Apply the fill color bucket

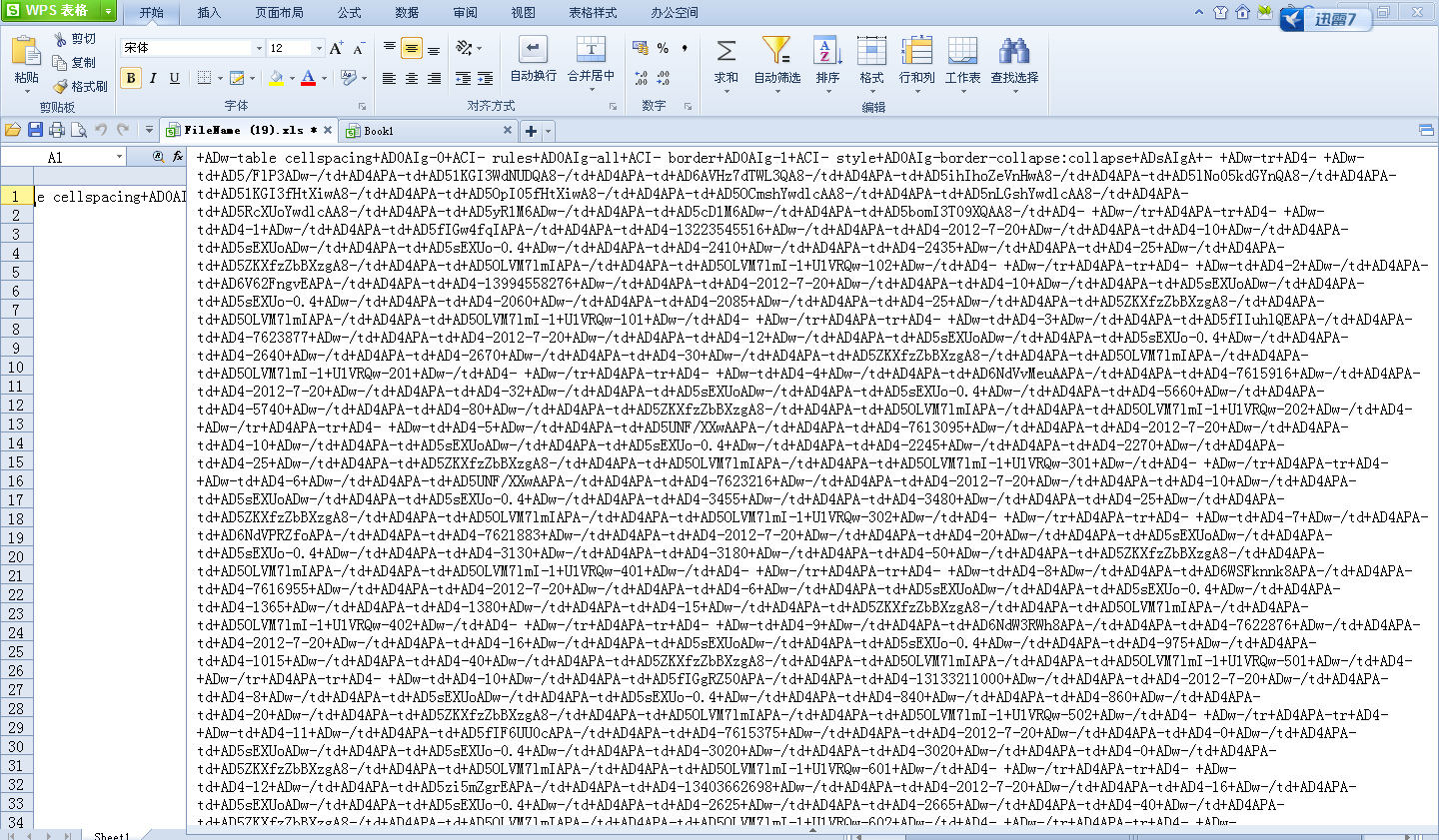tap(276, 78)
